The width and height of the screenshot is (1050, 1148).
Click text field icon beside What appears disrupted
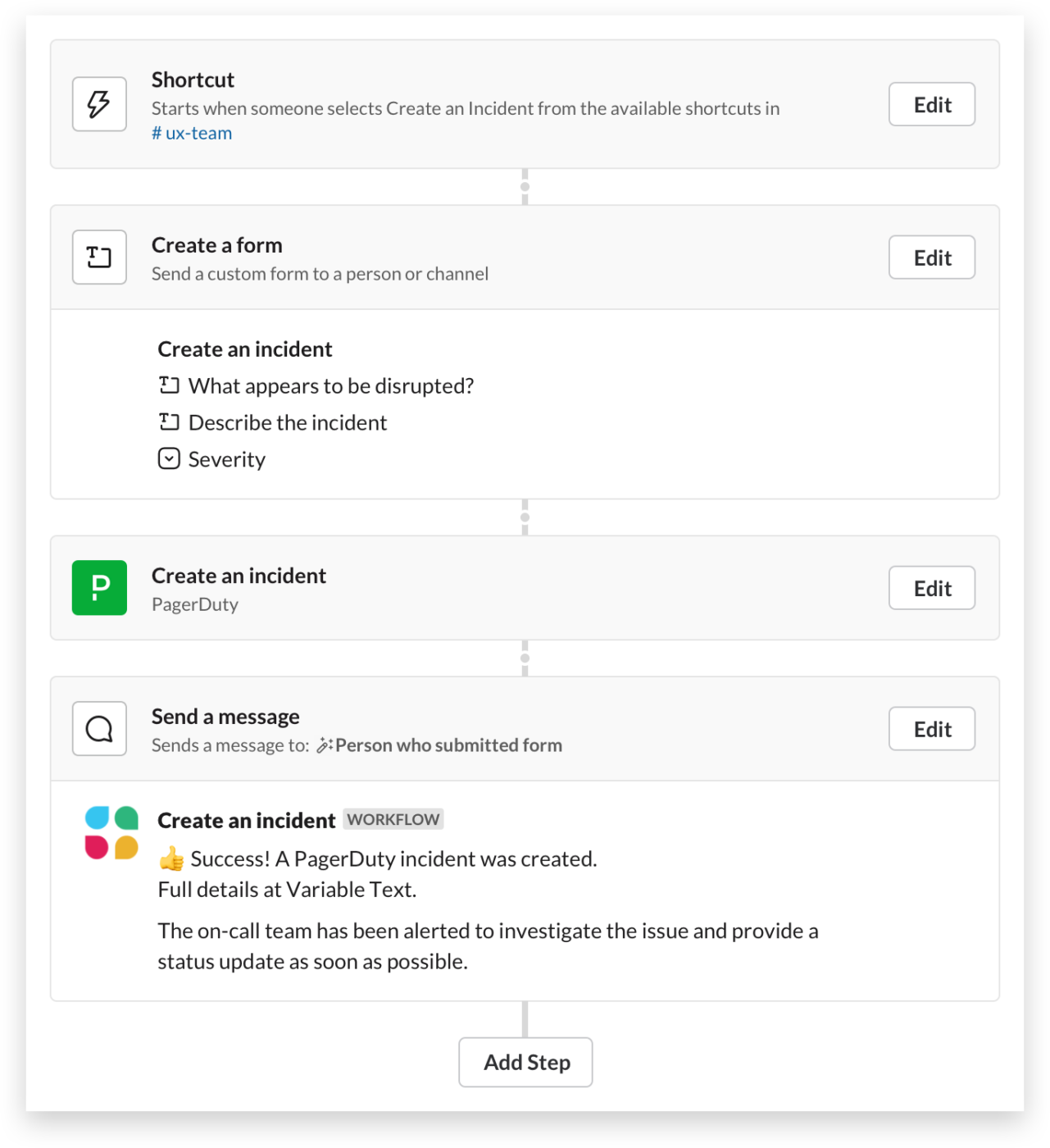169,385
